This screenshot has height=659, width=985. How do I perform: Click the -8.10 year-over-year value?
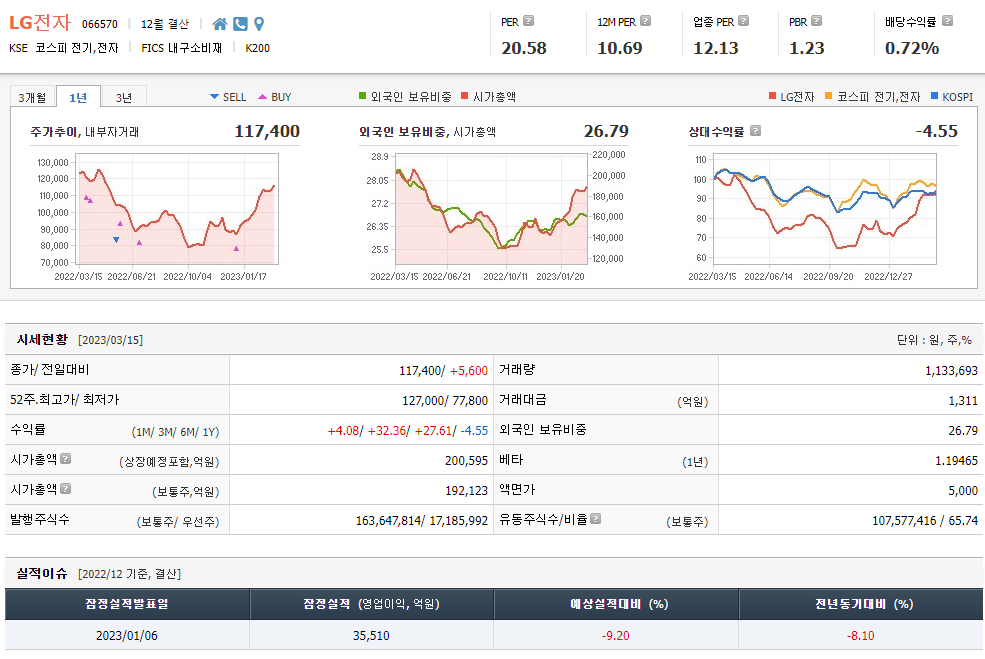pos(861,636)
